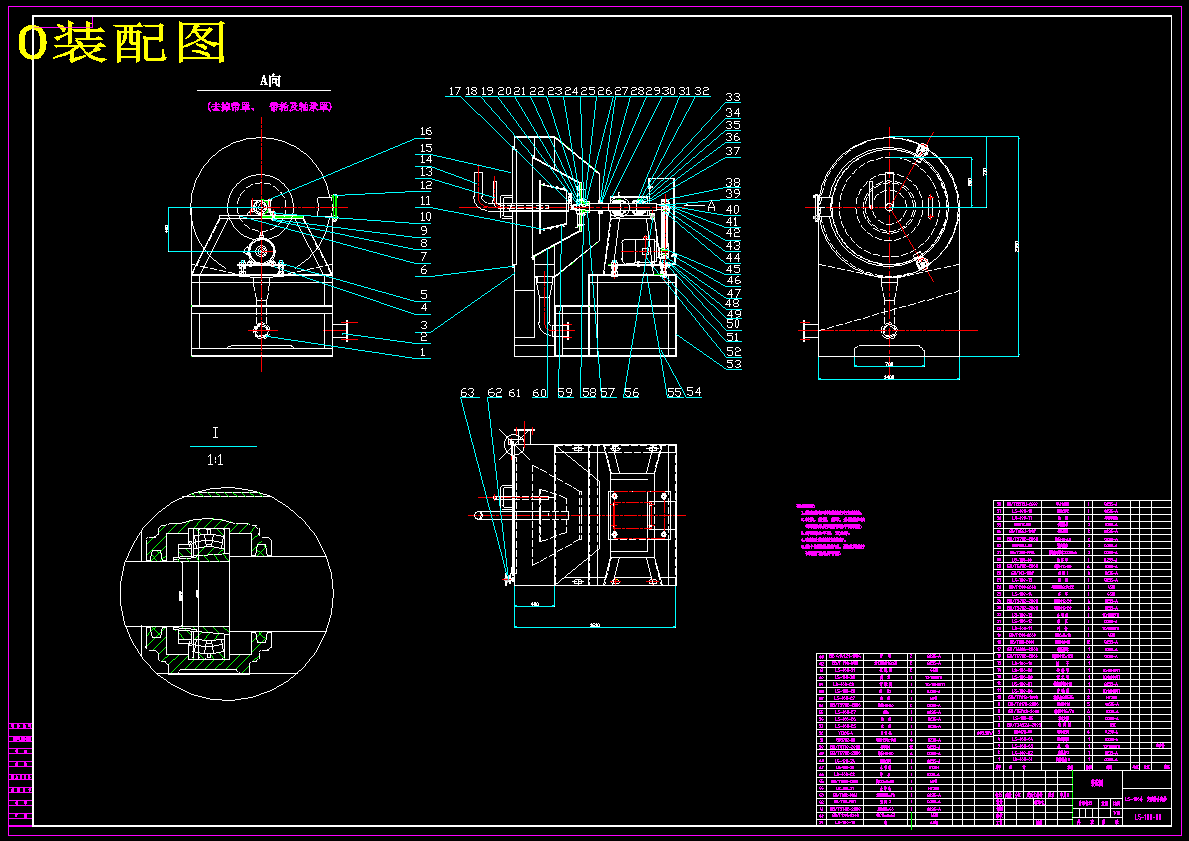
Task: Click part number 15 in left column
Action: tap(425, 148)
